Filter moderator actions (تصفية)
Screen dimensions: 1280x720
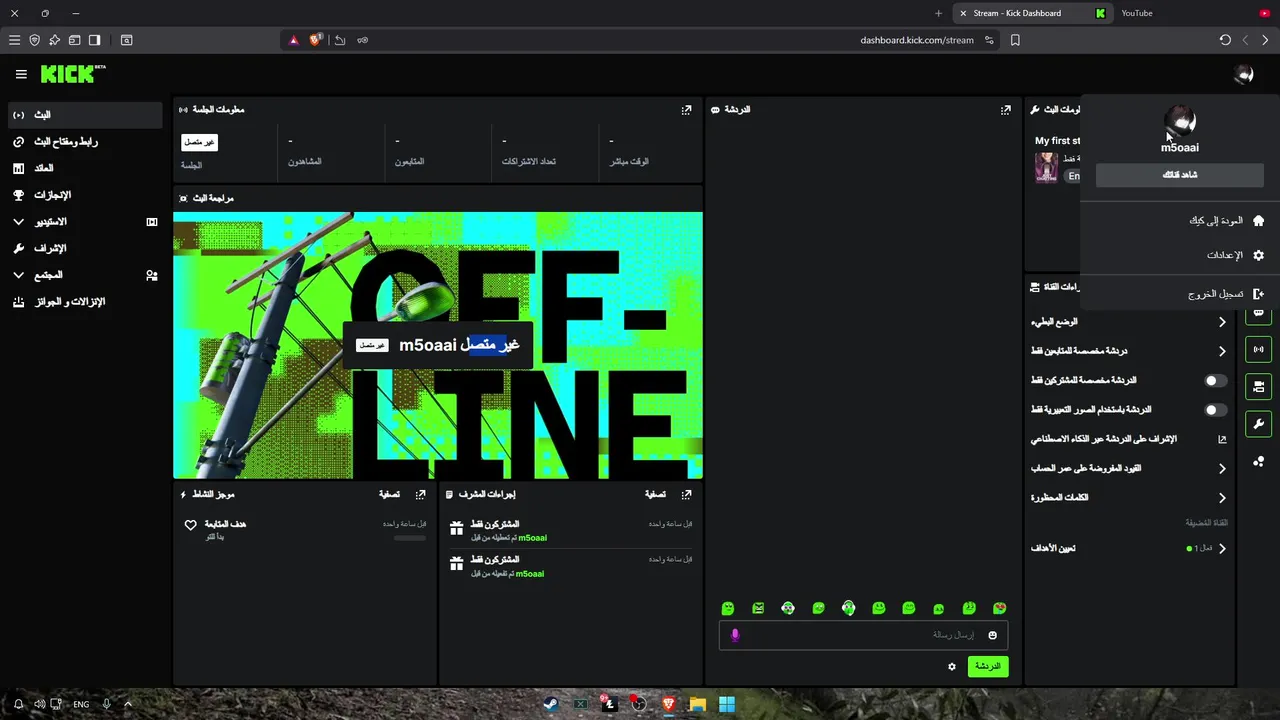click(x=655, y=494)
